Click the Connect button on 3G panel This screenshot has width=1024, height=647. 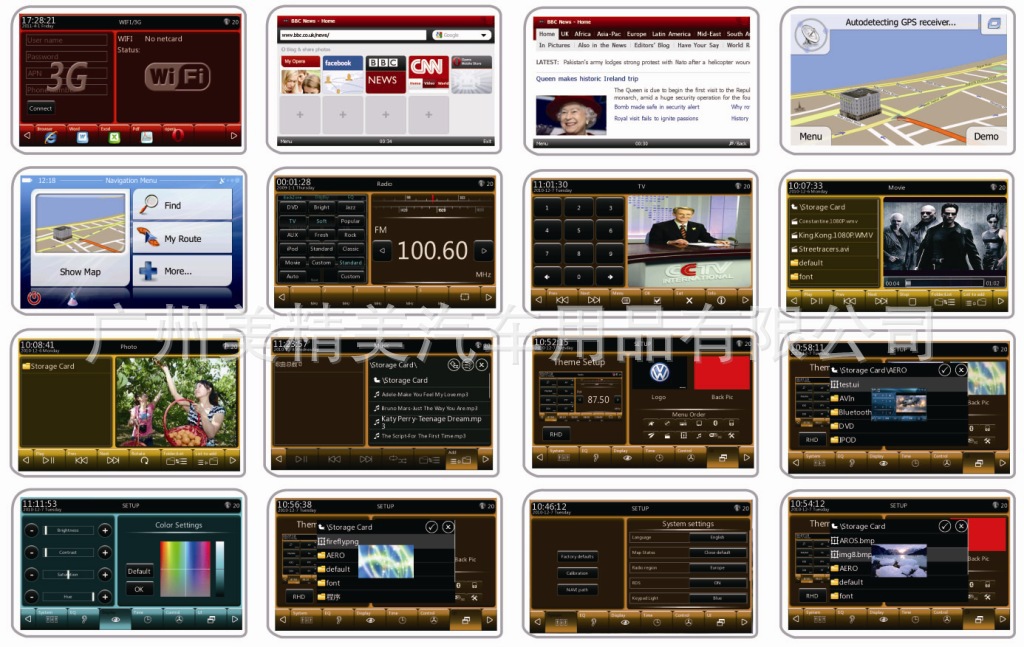[x=41, y=108]
